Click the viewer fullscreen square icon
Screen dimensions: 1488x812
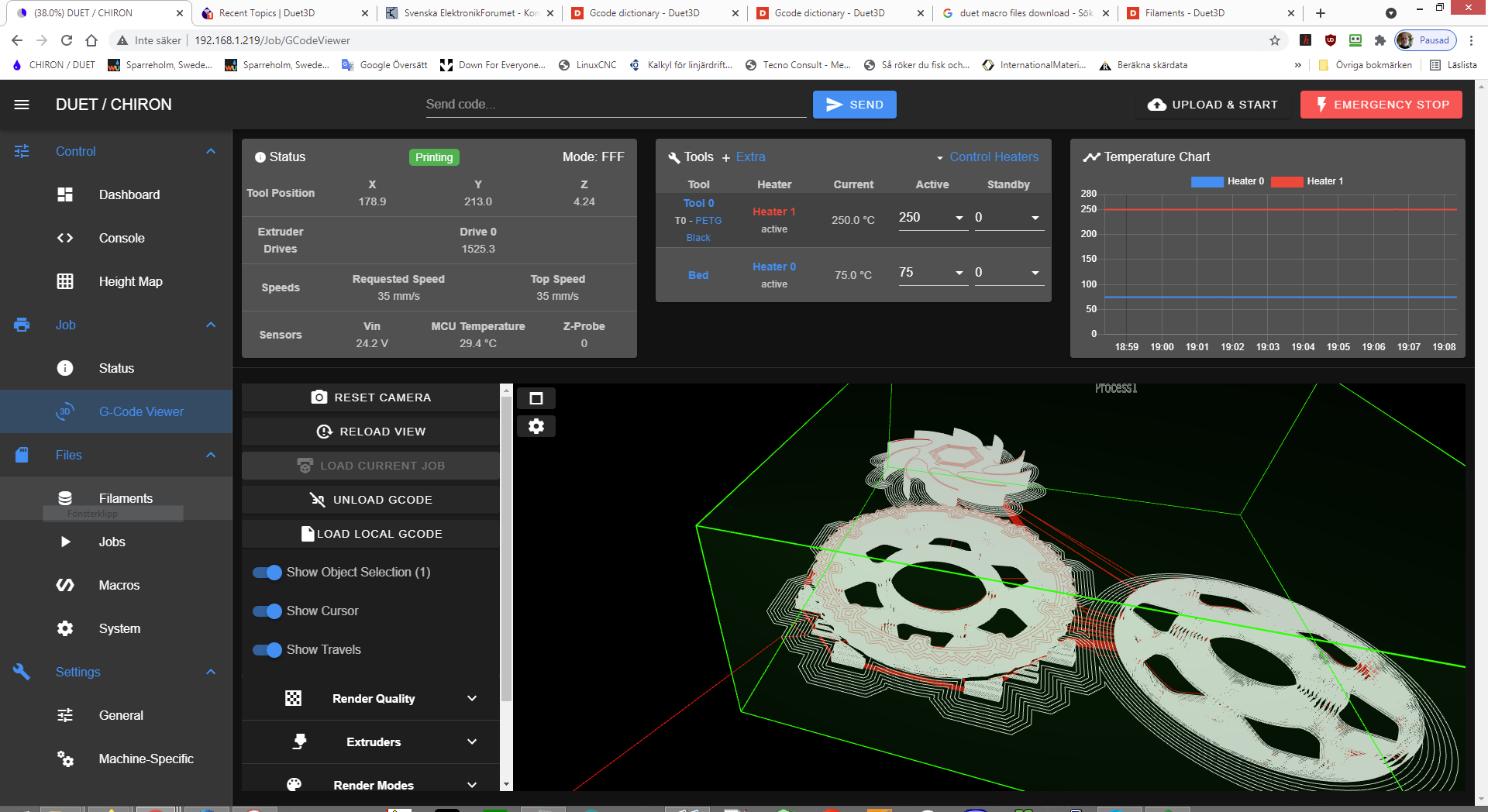pos(536,398)
